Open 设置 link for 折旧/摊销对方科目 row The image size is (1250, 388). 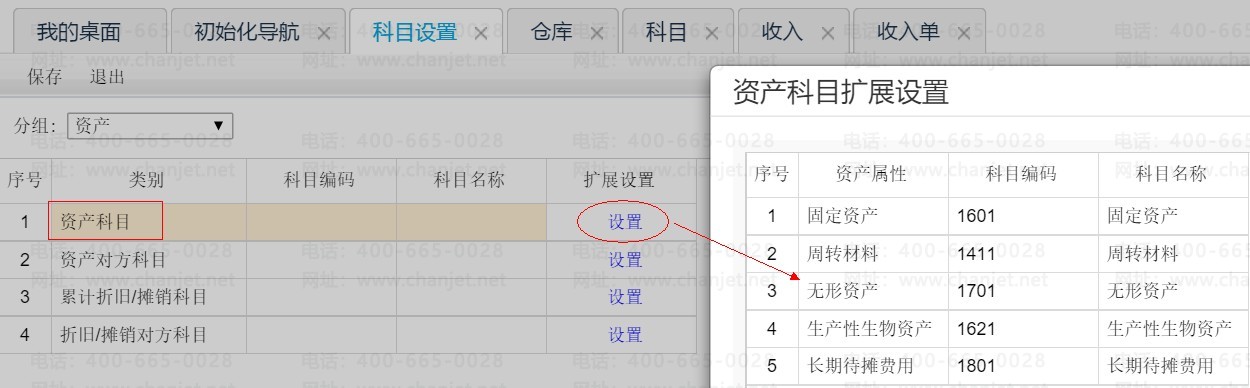pos(625,335)
